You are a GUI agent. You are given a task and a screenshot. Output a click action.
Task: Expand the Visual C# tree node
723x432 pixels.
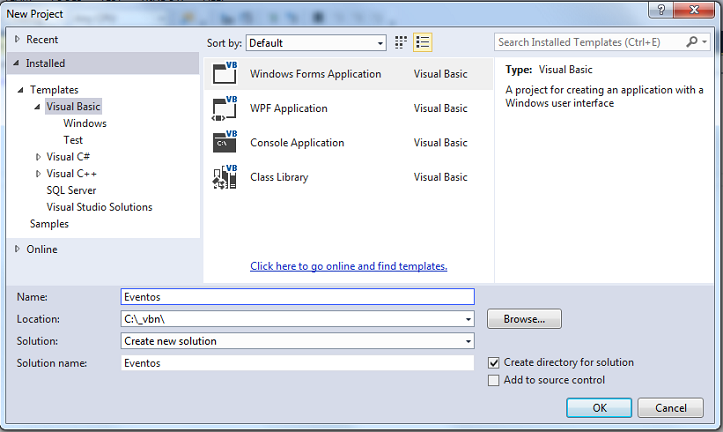coord(38,157)
